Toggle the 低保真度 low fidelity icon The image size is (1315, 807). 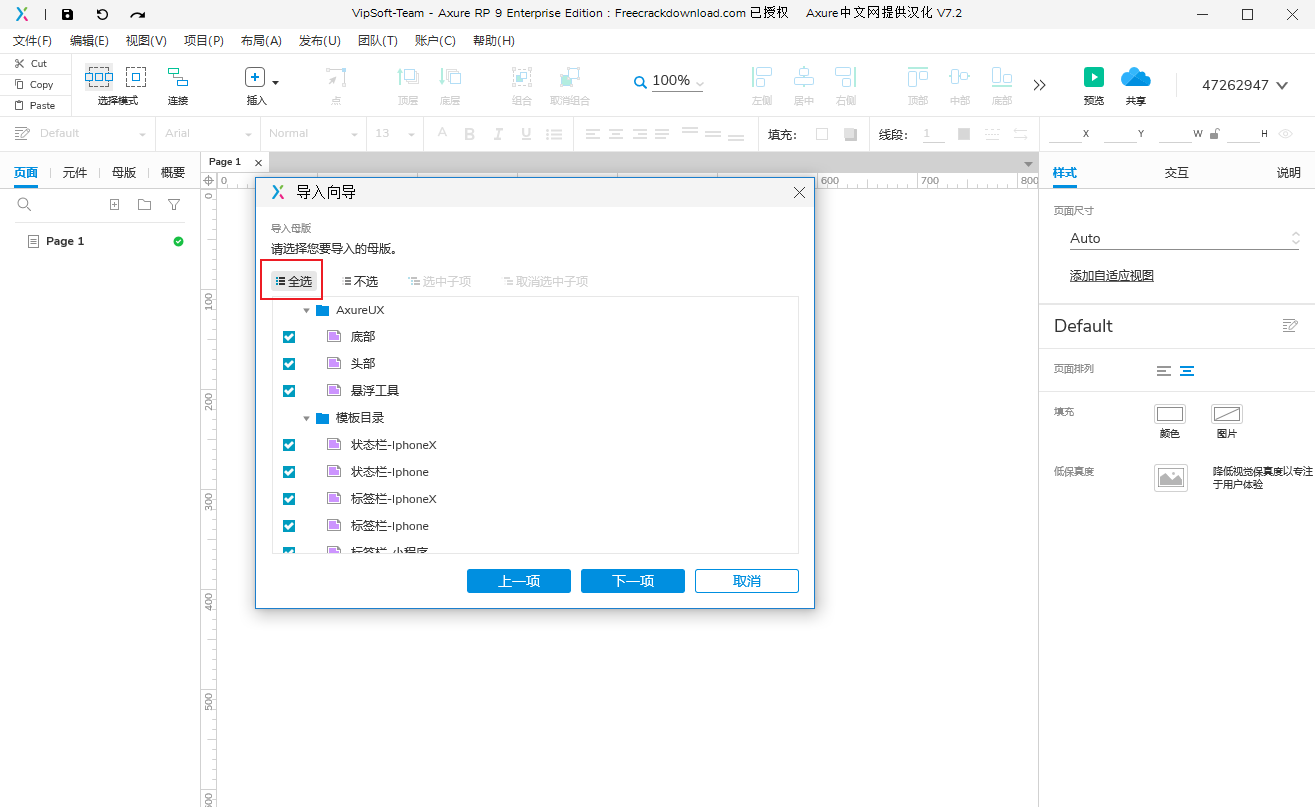pyautogui.click(x=1171, y=478)
